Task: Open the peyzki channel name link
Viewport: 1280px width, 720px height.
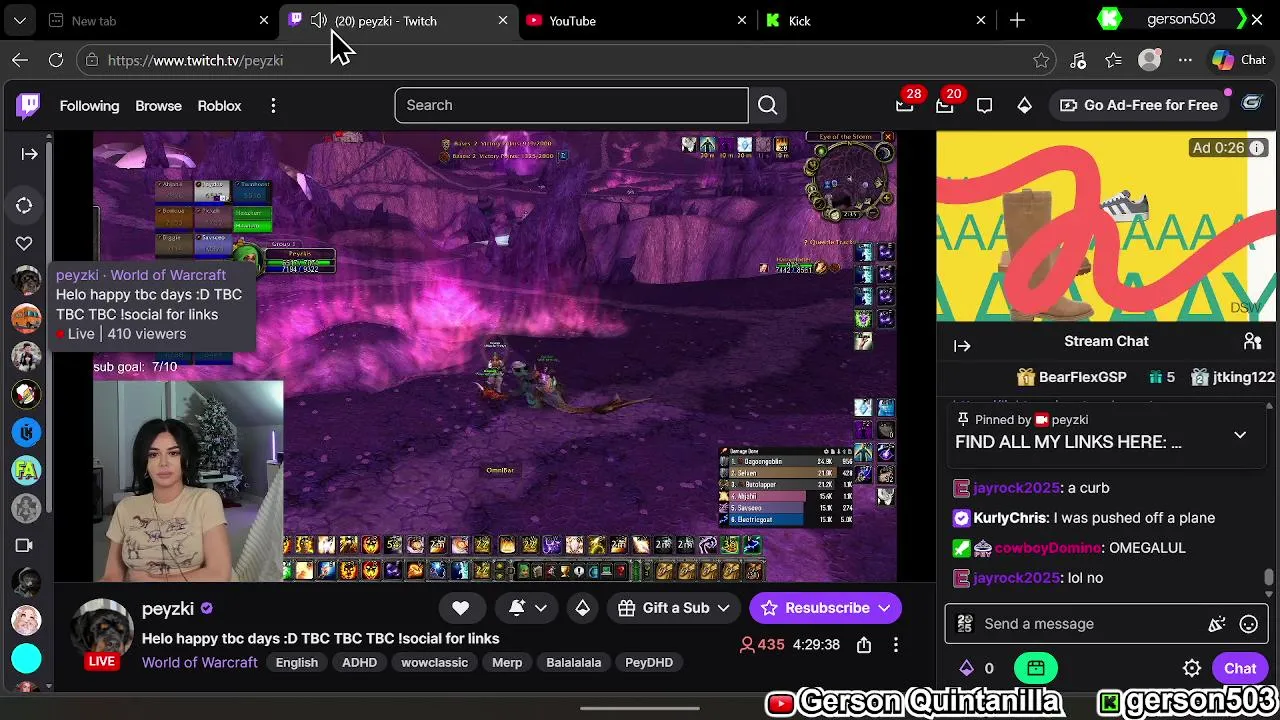Action: [x=168, y=609]
